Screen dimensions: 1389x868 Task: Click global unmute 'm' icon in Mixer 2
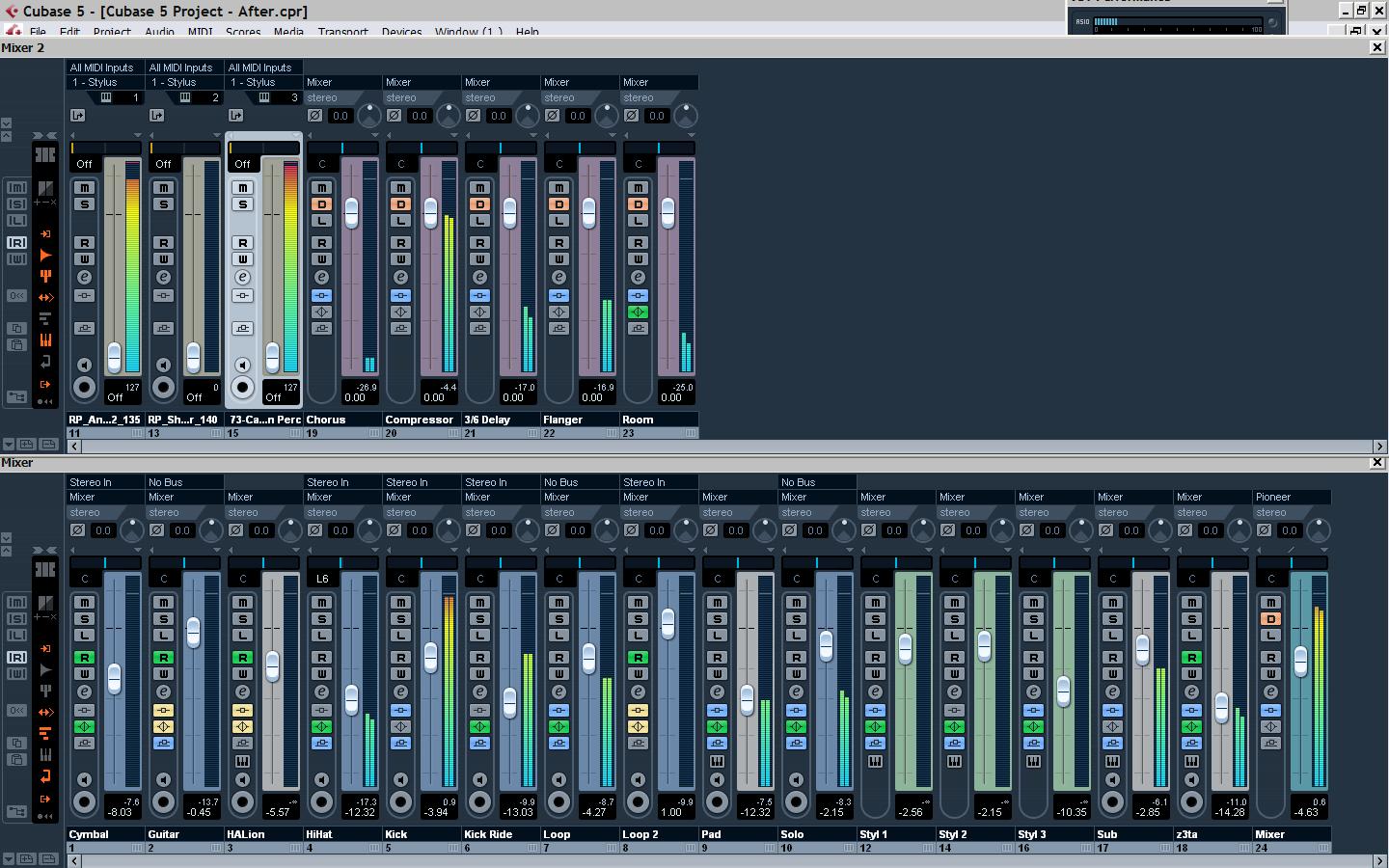(x=16, y=187)
